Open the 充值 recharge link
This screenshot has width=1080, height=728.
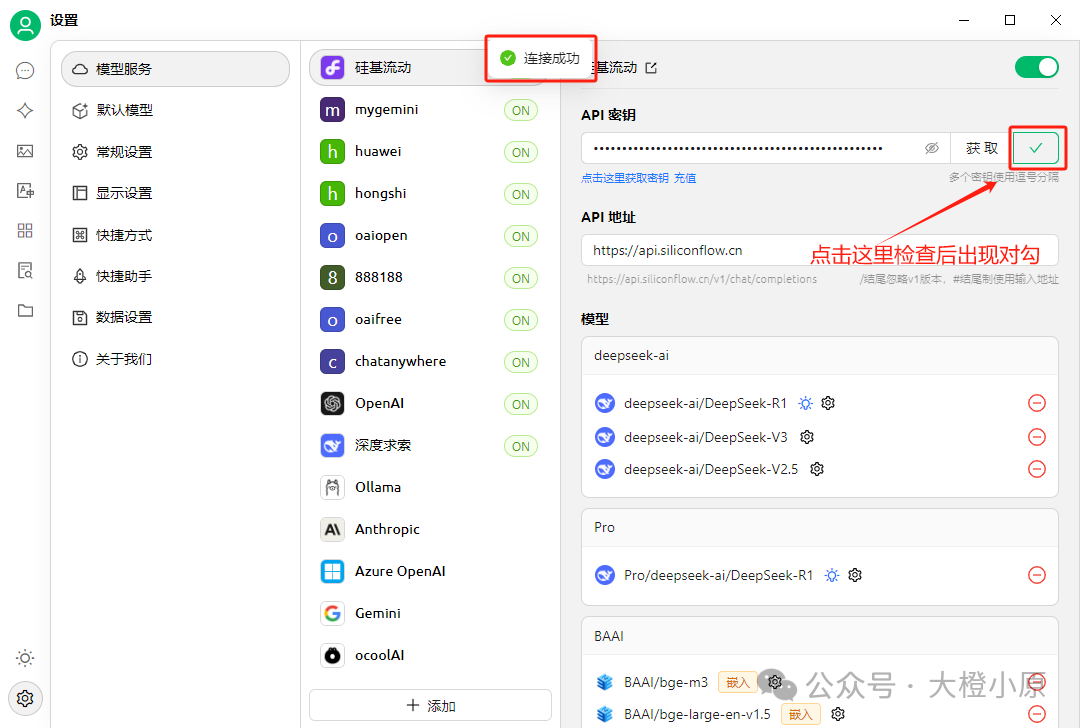pyautogui.click(x=685, y=178)
